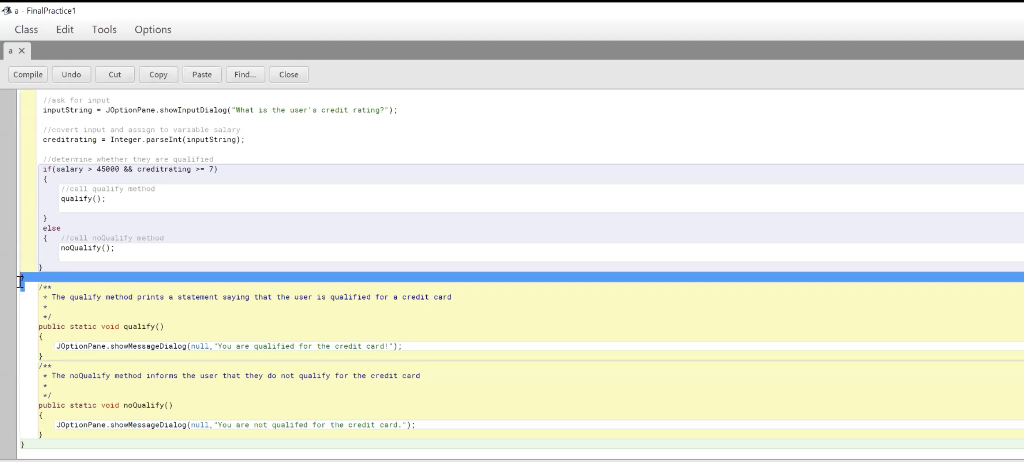The width and height of the screenshot is (1024, 462).
Task: Click the "You are qualified for the credit card!" line
Action: (229, 346)
